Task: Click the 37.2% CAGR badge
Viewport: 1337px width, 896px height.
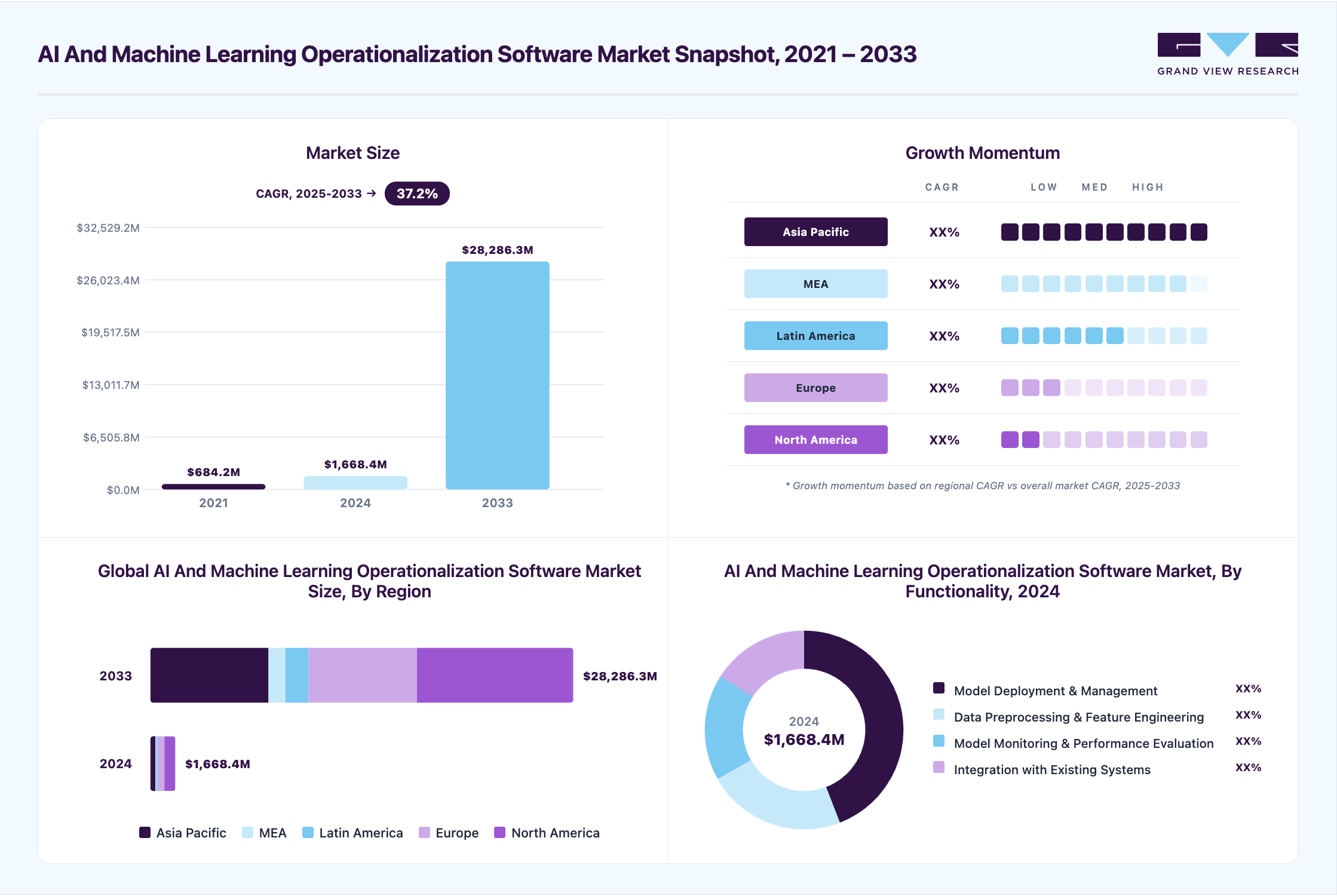Action: pyautogui.click(x=417, y=194)
